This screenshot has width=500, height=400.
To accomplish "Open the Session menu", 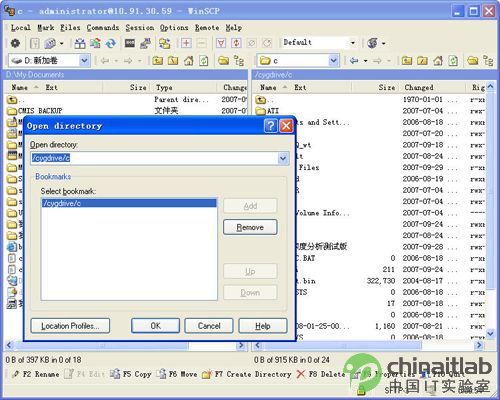I will click(x=140, y=28).
